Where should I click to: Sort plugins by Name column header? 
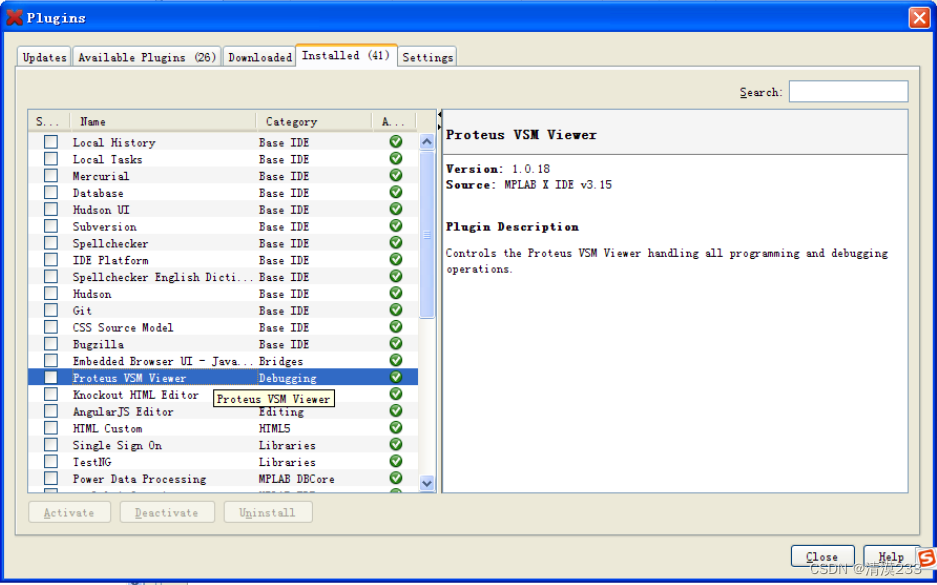(x=163, y=121)
